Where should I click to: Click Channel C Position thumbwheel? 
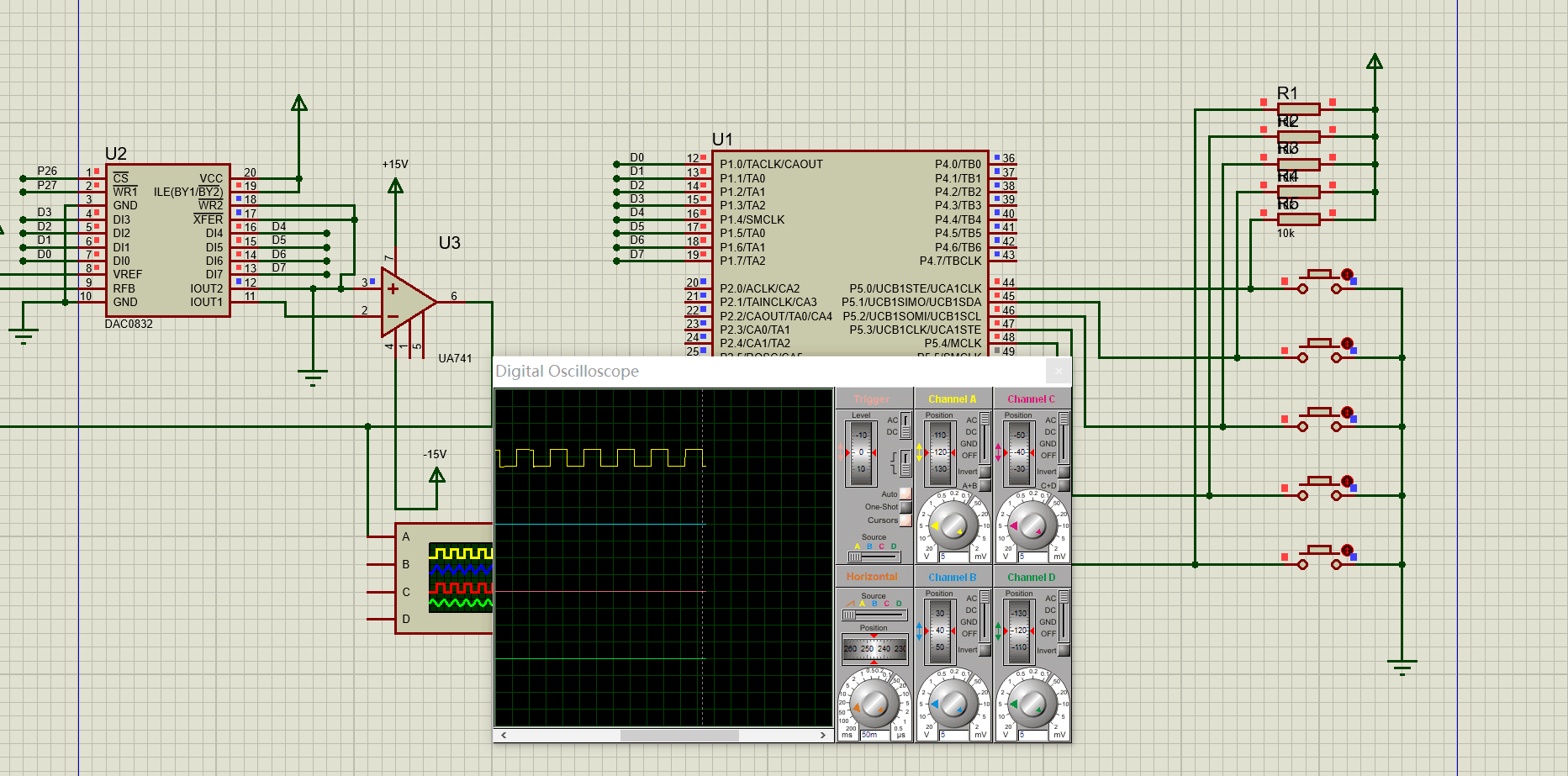[x=1019, y=454]
